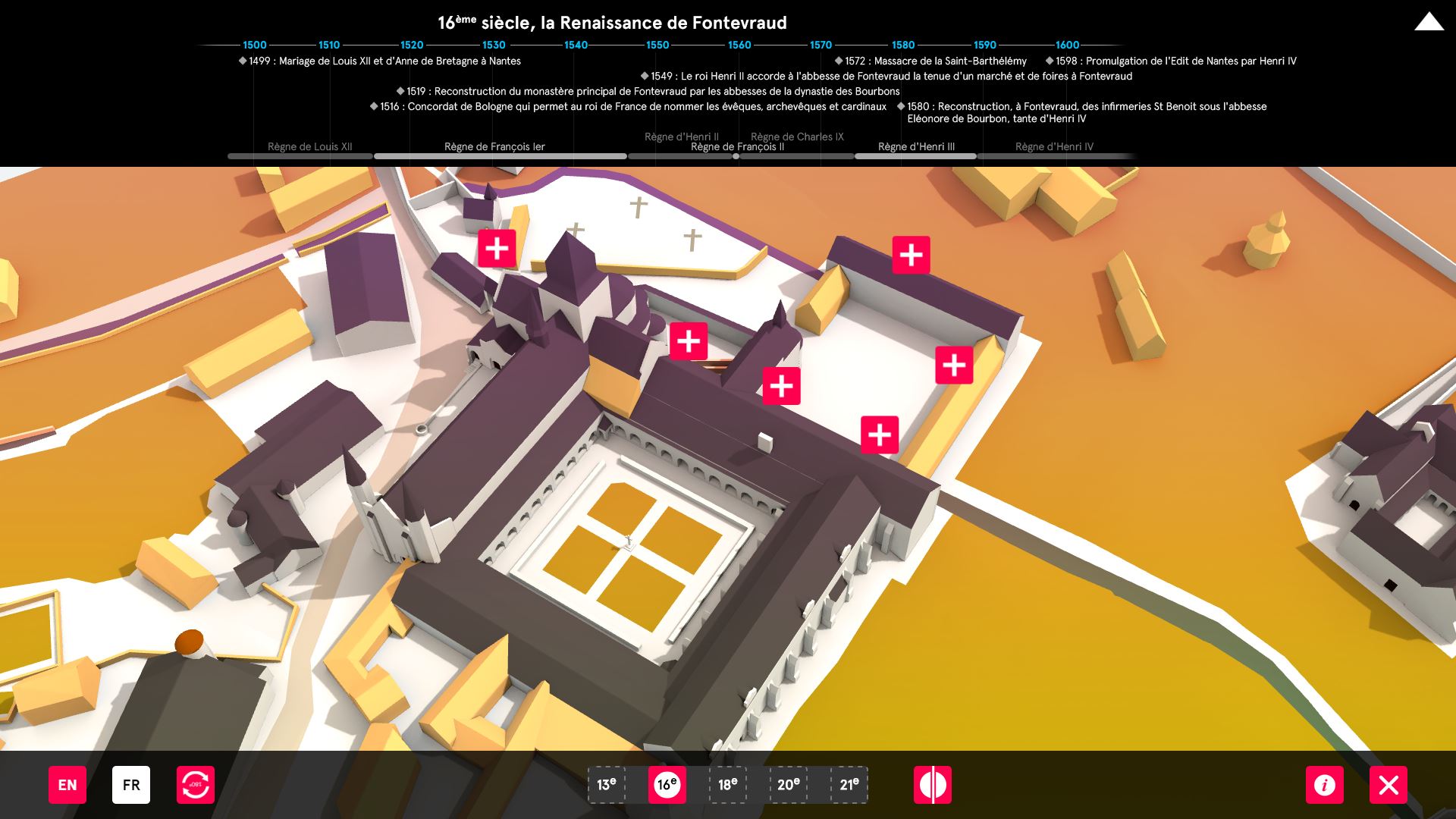Open plus hotspot on the long northeast building
Screen dimensions: 1456x819
tap(911, 255)
